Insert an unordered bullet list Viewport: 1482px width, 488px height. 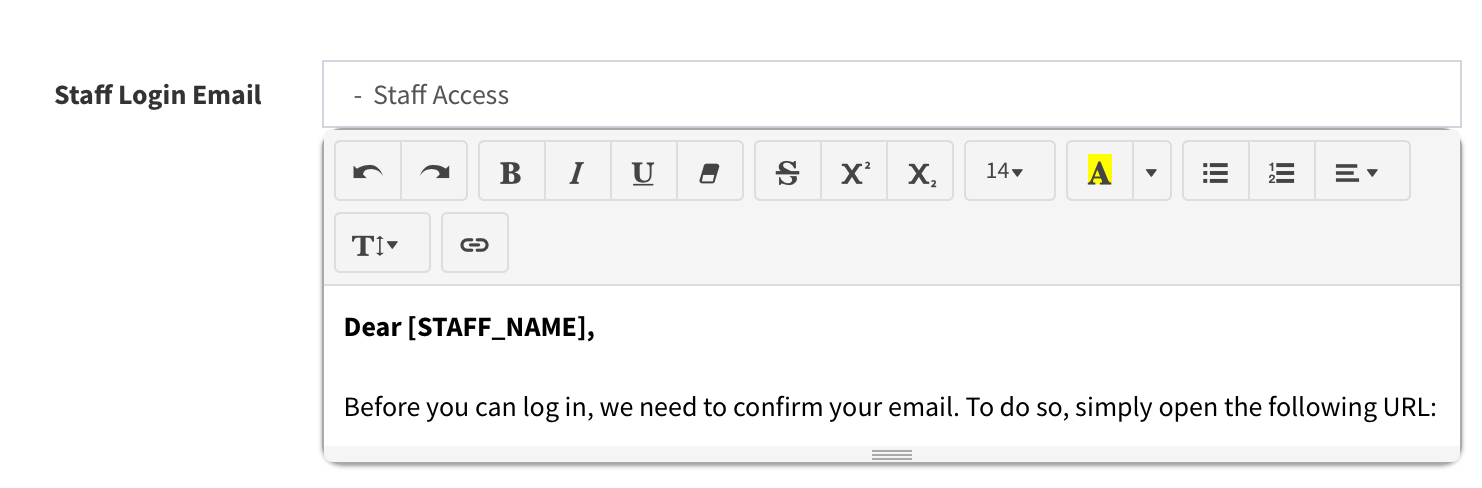tap(1215, 172)
